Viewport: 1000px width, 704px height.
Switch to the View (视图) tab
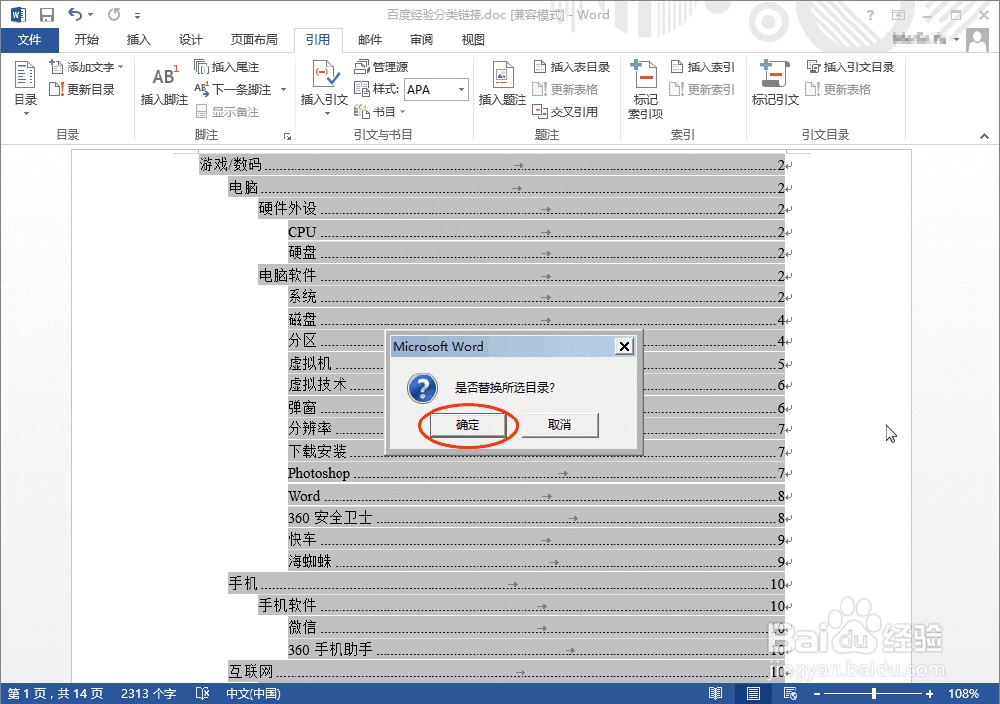click(x=473, y=40)
